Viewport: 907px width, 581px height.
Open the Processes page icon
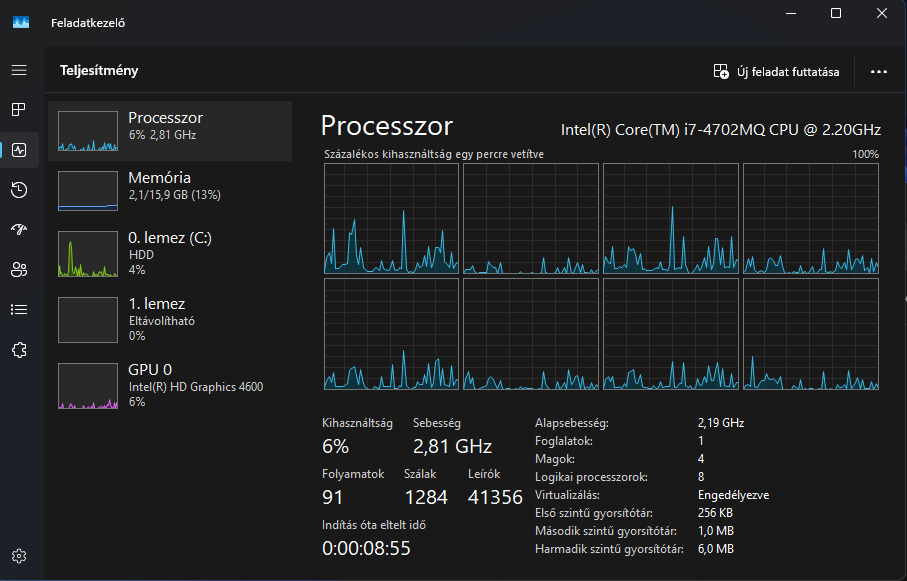[x=19, y=109]
